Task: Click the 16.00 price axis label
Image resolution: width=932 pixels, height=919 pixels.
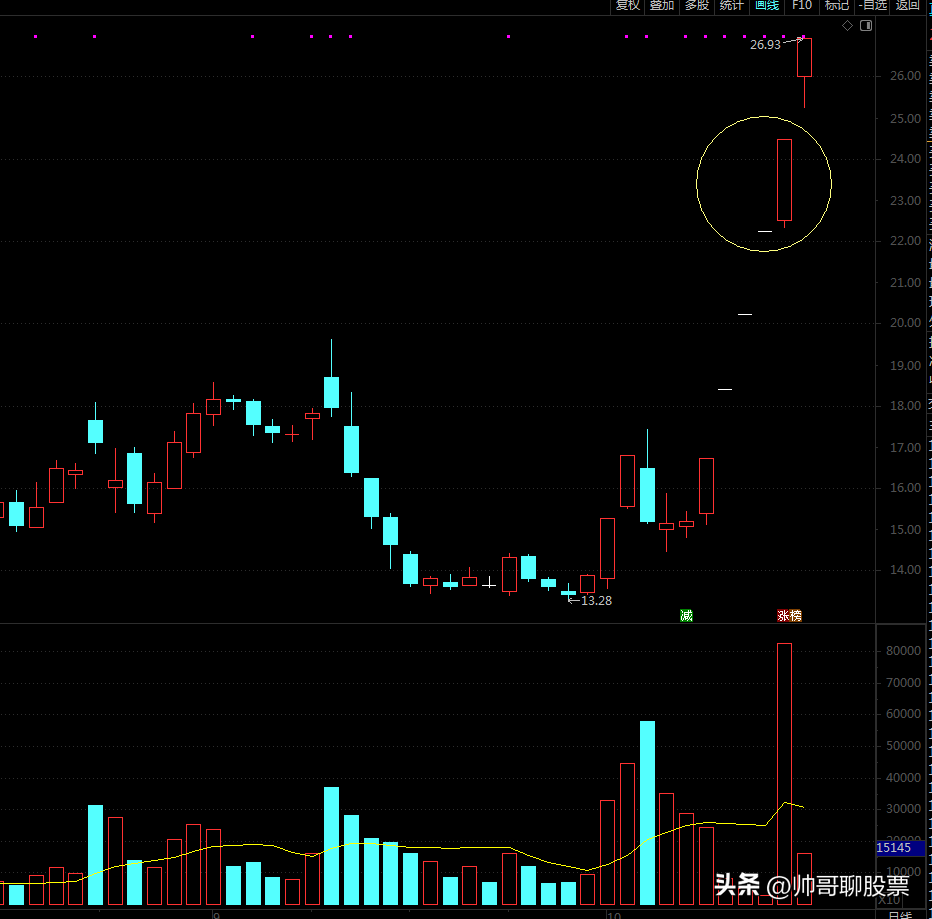Action: 905,487
